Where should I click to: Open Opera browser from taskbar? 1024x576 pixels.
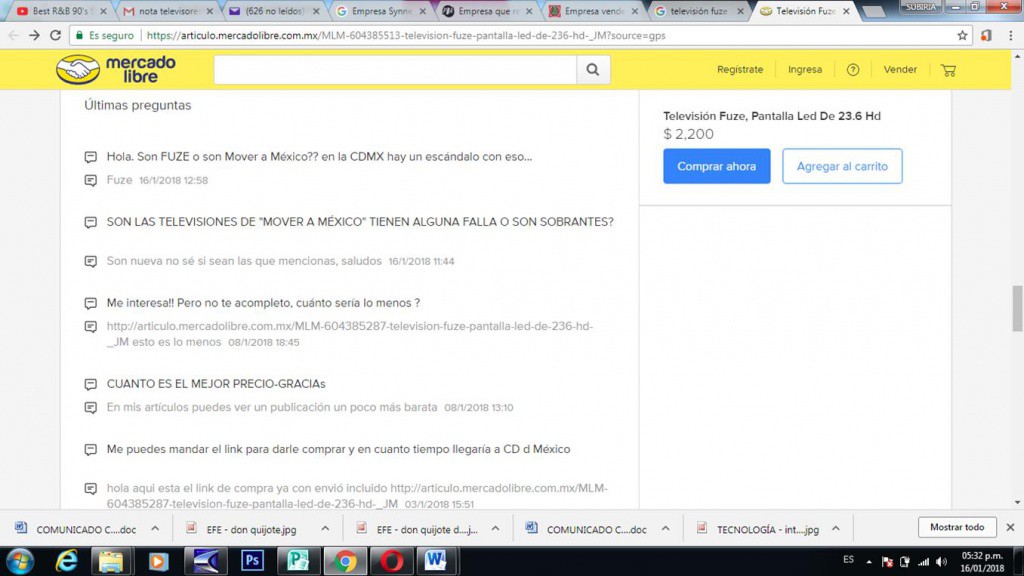392,561
